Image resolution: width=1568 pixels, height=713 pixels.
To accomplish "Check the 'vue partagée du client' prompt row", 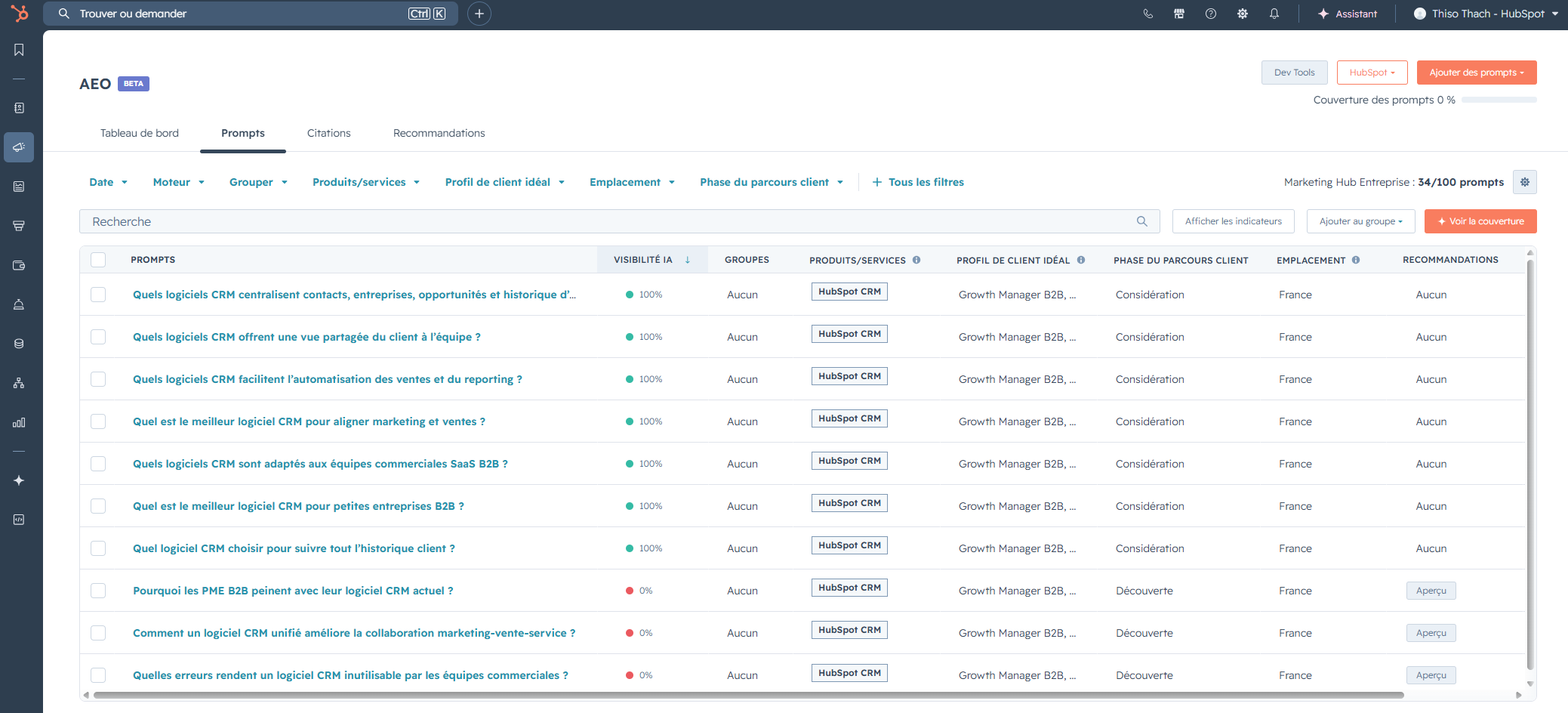I will tap(98, 337).
